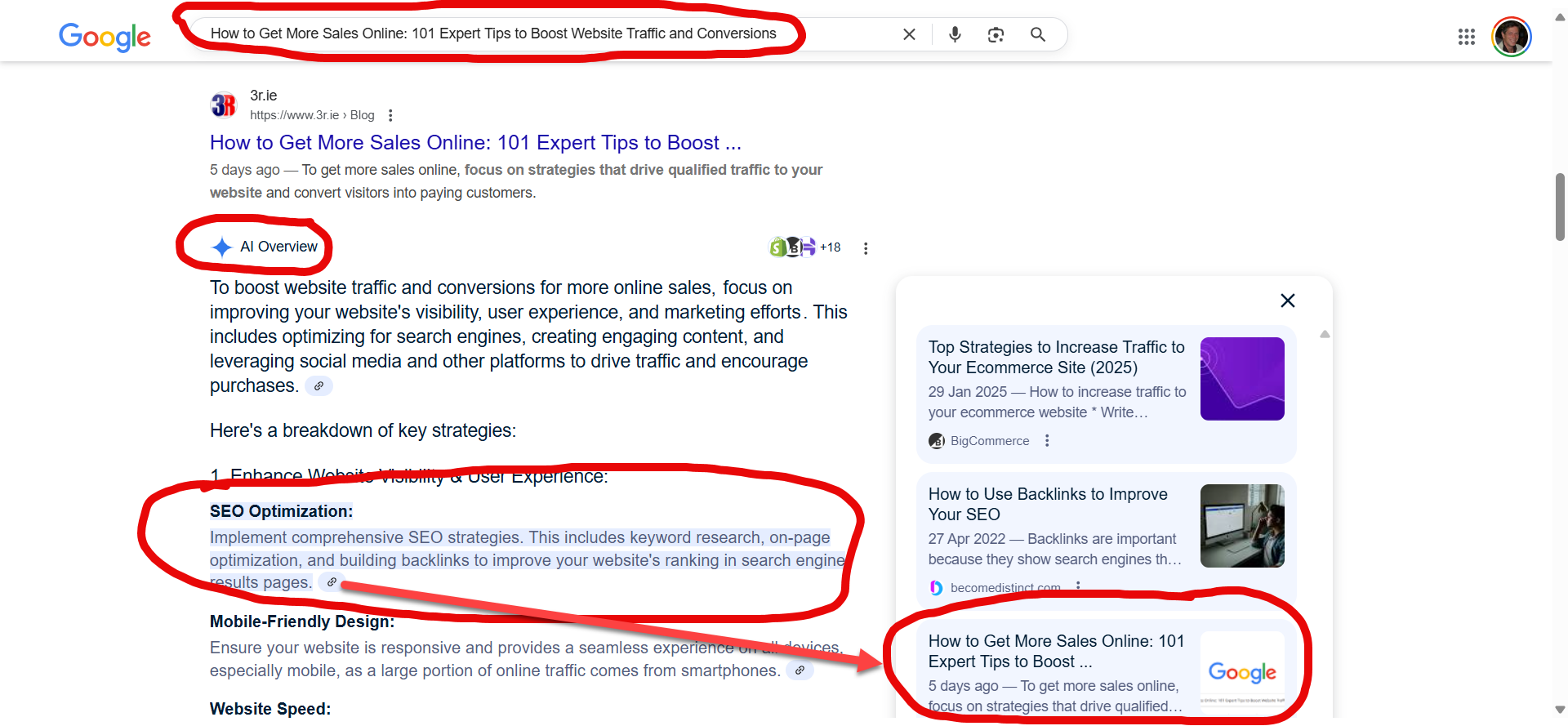Click the https://www.3r.ie › Blog URL
The height and width of the screenshot is (726, 1568).
point(312,115)
